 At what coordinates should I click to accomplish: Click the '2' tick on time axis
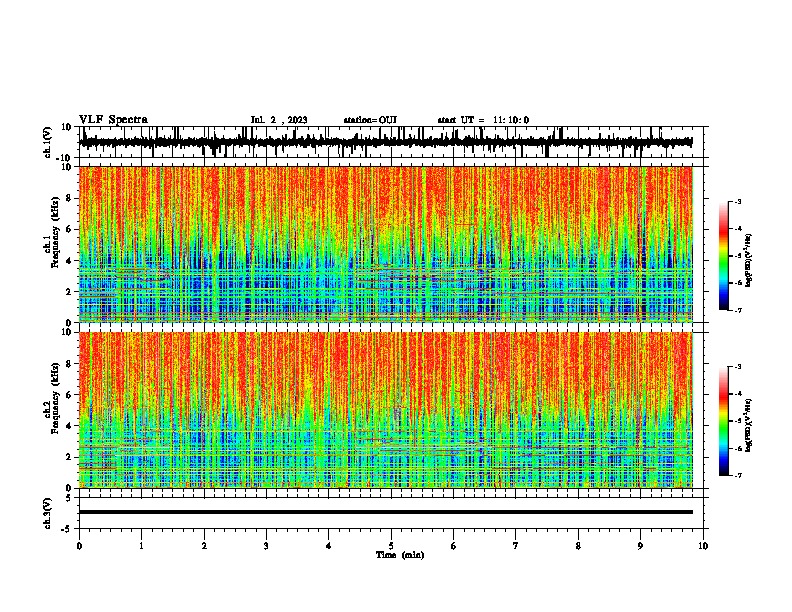tap(204, 546)
